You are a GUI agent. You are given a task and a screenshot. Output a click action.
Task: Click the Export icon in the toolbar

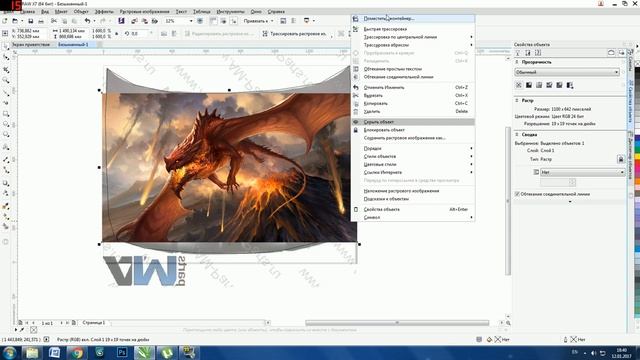[144, 21]
